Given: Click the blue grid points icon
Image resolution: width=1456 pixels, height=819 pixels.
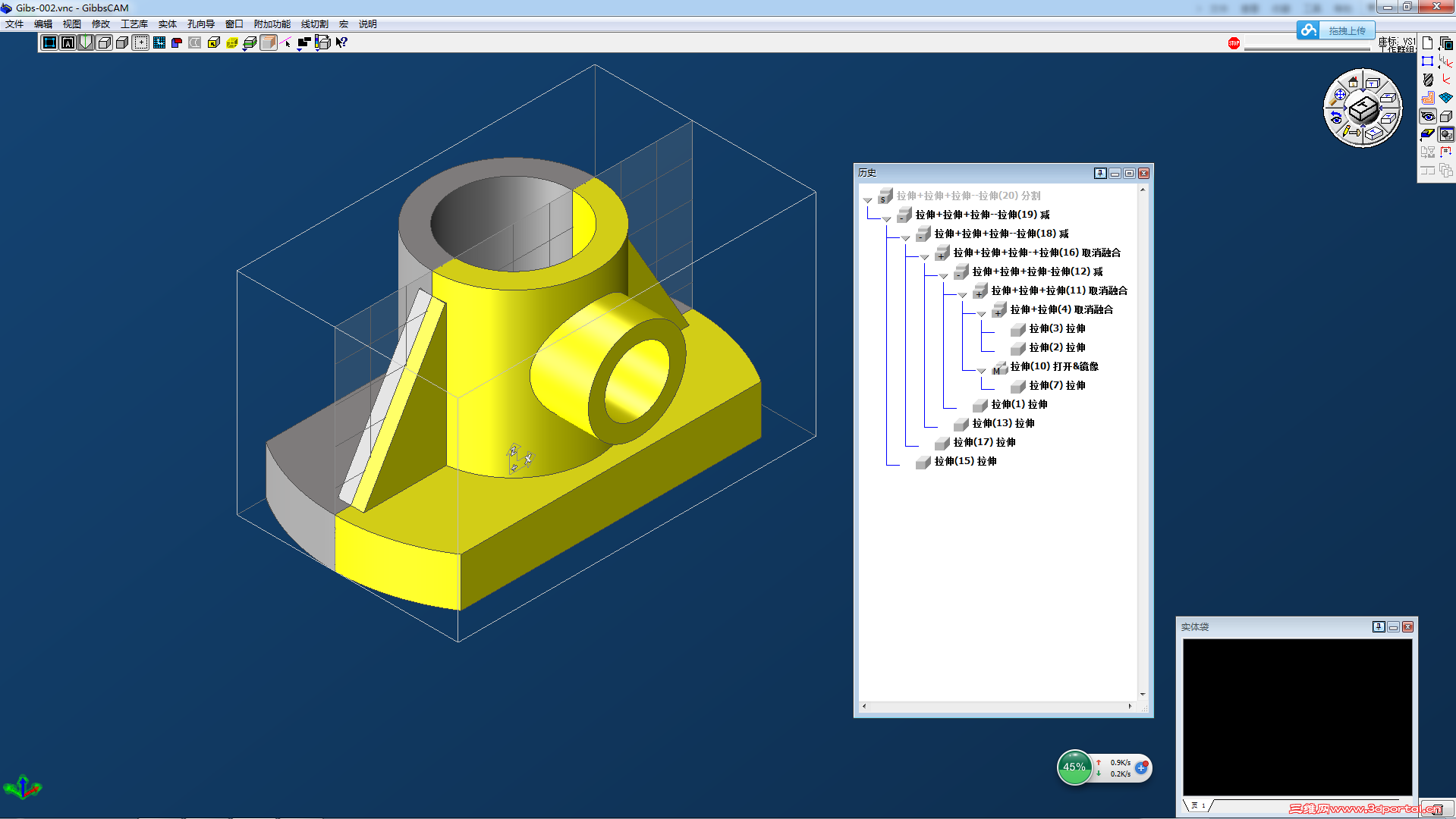Looking at the screenshot, I should tap(159, 42).
